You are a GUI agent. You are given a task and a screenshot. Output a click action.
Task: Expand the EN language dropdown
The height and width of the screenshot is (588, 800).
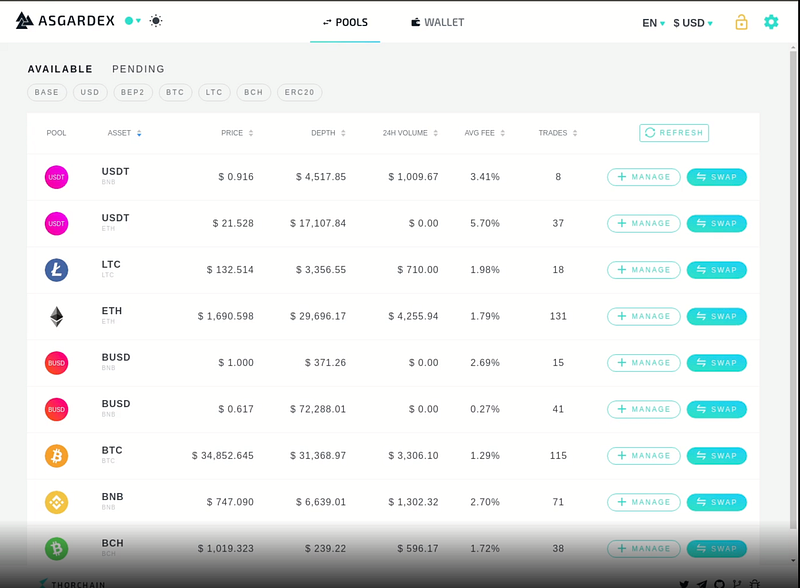coord(653,23)
